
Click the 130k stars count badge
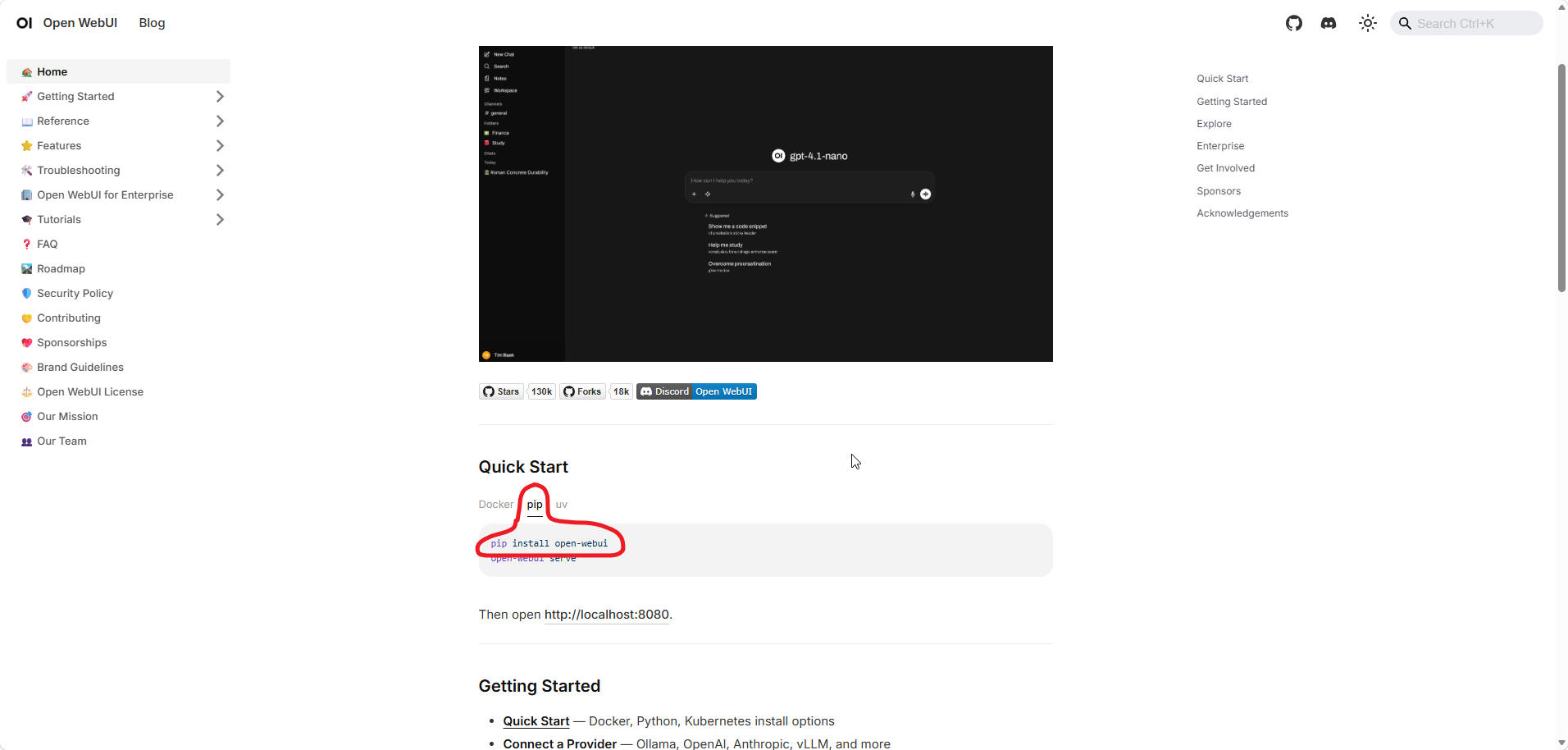(x=541, y=391)
